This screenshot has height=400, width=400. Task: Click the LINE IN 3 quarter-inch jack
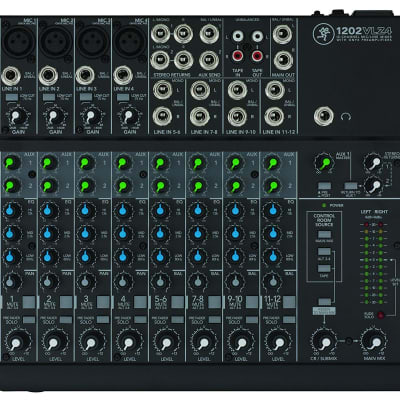86,76
